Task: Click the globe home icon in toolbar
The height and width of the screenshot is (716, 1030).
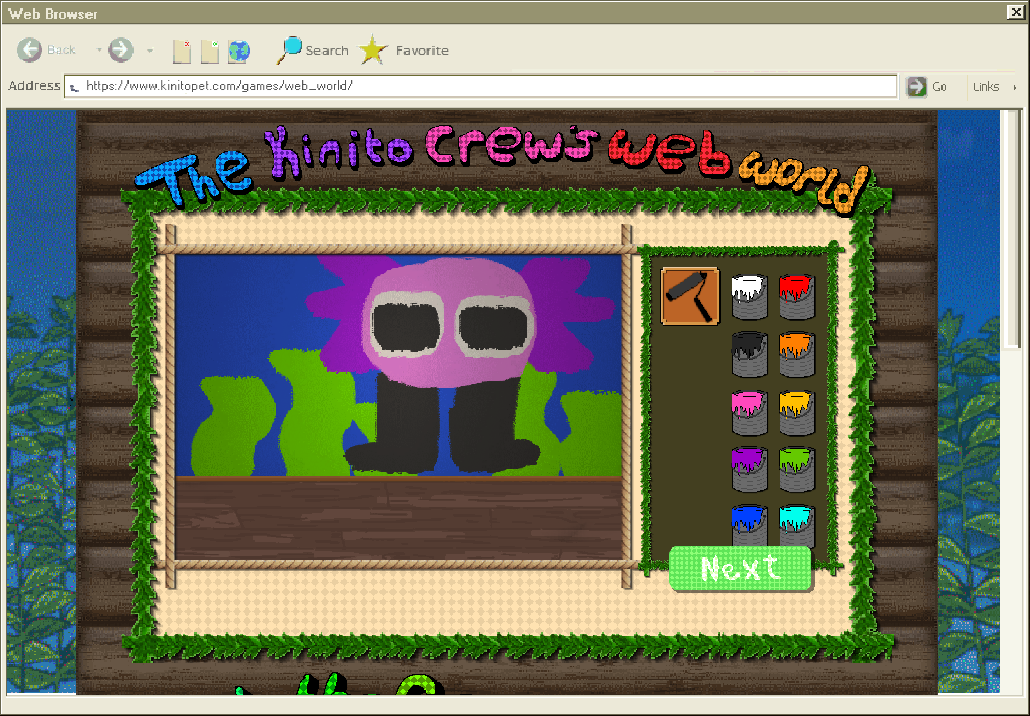Action: pos(239,51)
